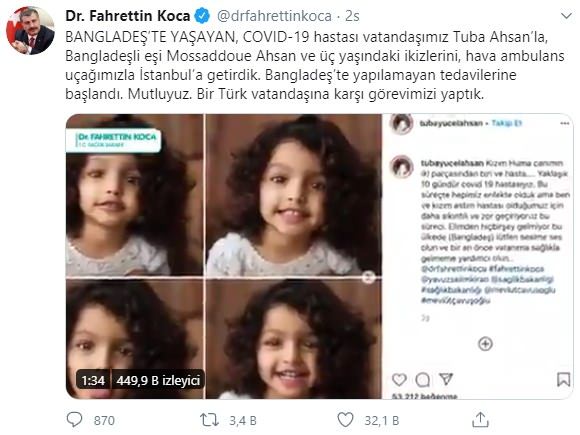Expand the tweet options chevron
This screenshot has width=580, height=435.
pyautogui.click(x=566, y=16)
